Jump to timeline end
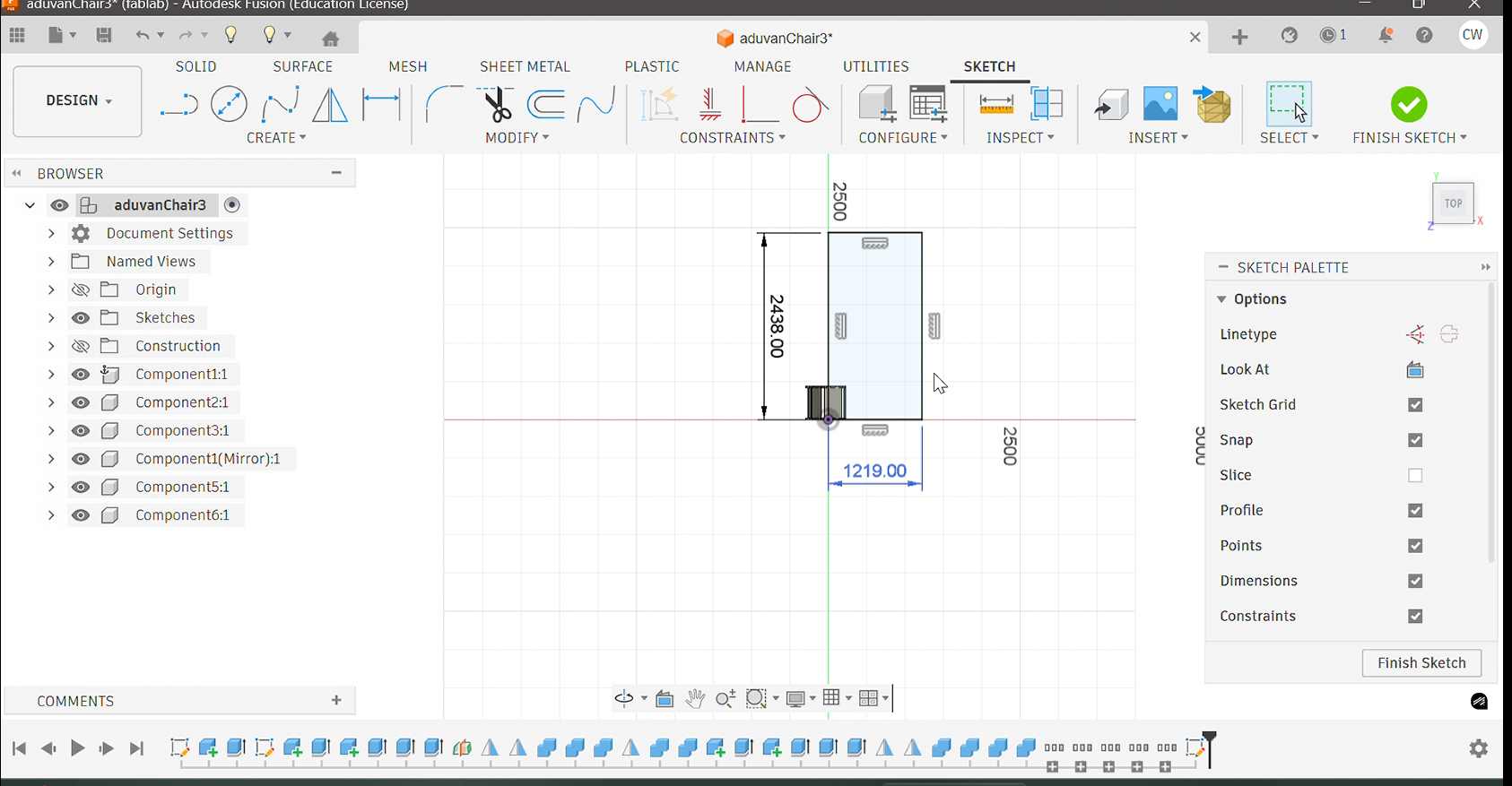 [137, 748]
